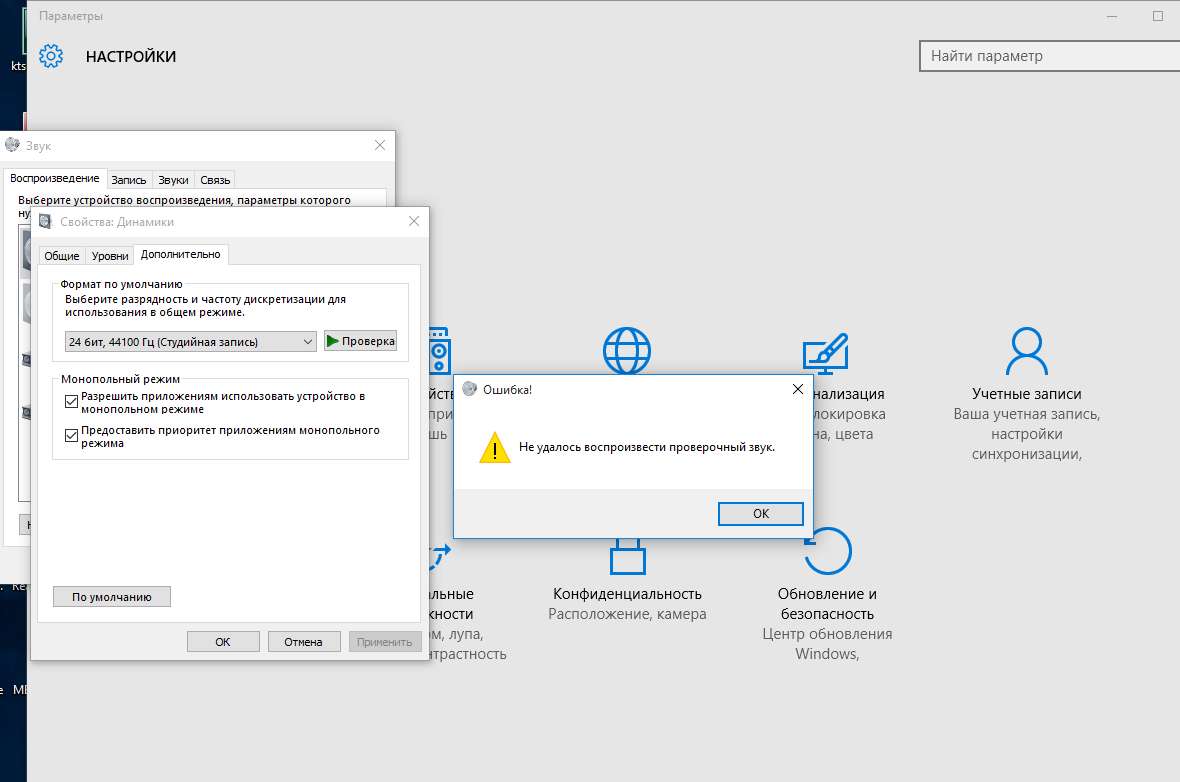1180x782 pixels.
Task: Open Учетные записи settings category
Action: coord(1026,394)
